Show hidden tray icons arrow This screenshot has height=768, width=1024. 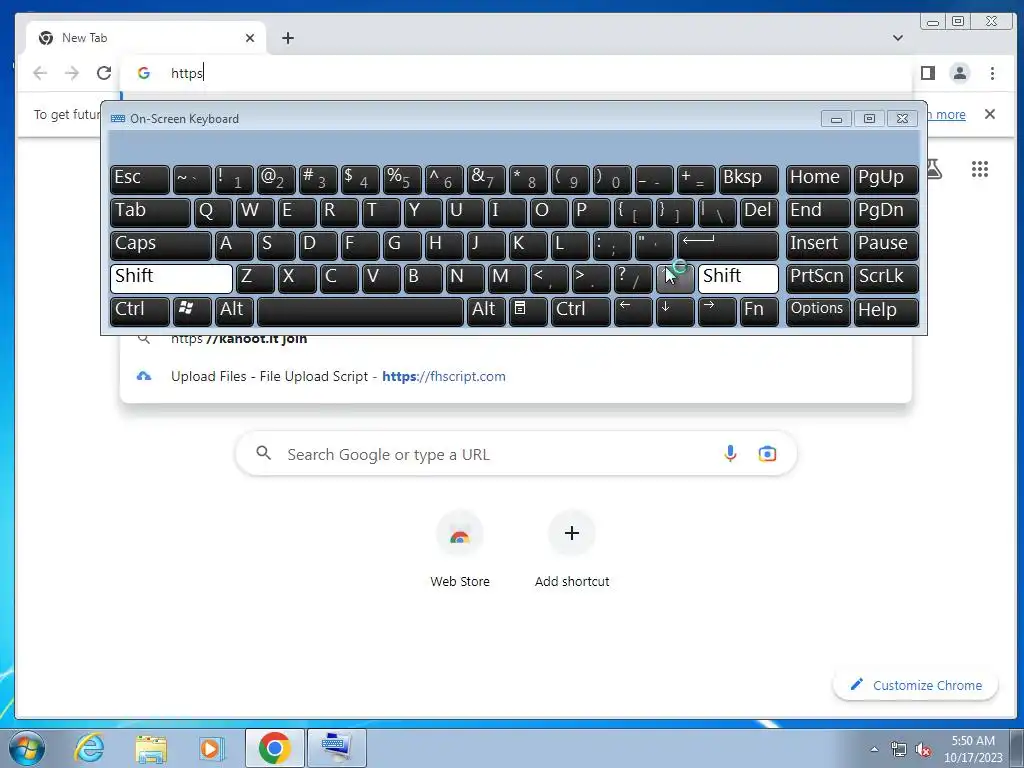click(874, 749)
